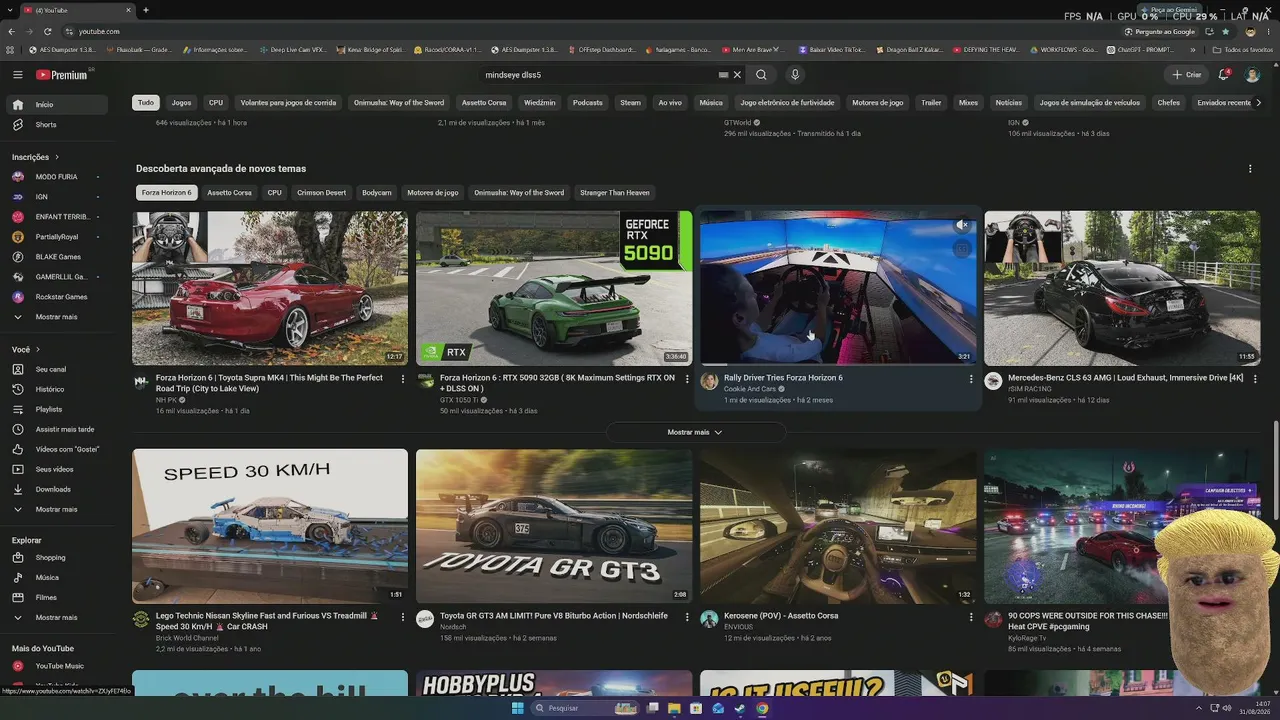Show next filter chips with right arrow
Screen dimensions: 1280x720
click(1258, 103)
